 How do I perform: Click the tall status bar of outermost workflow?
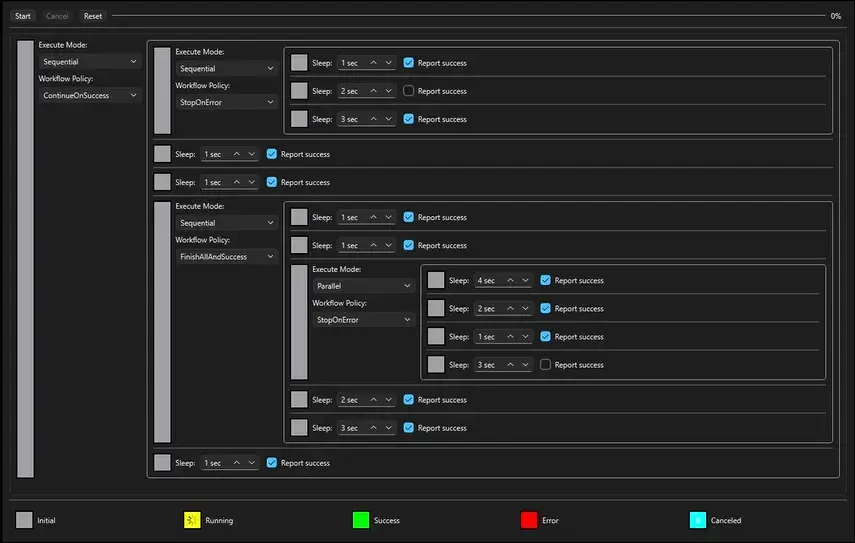[25, 259]
